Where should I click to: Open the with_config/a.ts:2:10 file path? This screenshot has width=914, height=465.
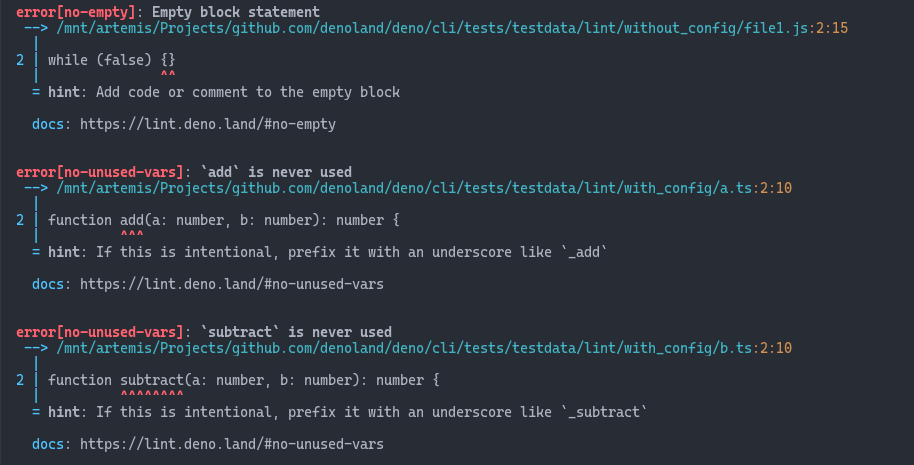tap(424, 188)
